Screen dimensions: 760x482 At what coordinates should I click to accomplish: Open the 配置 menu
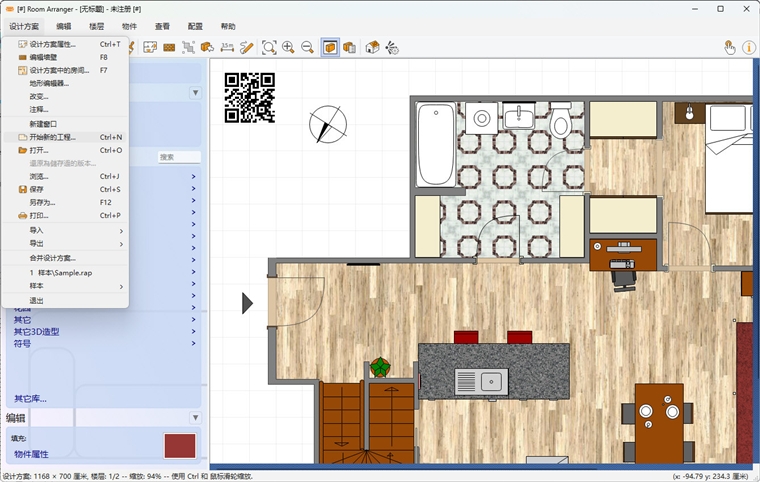[x=195, y=26]
